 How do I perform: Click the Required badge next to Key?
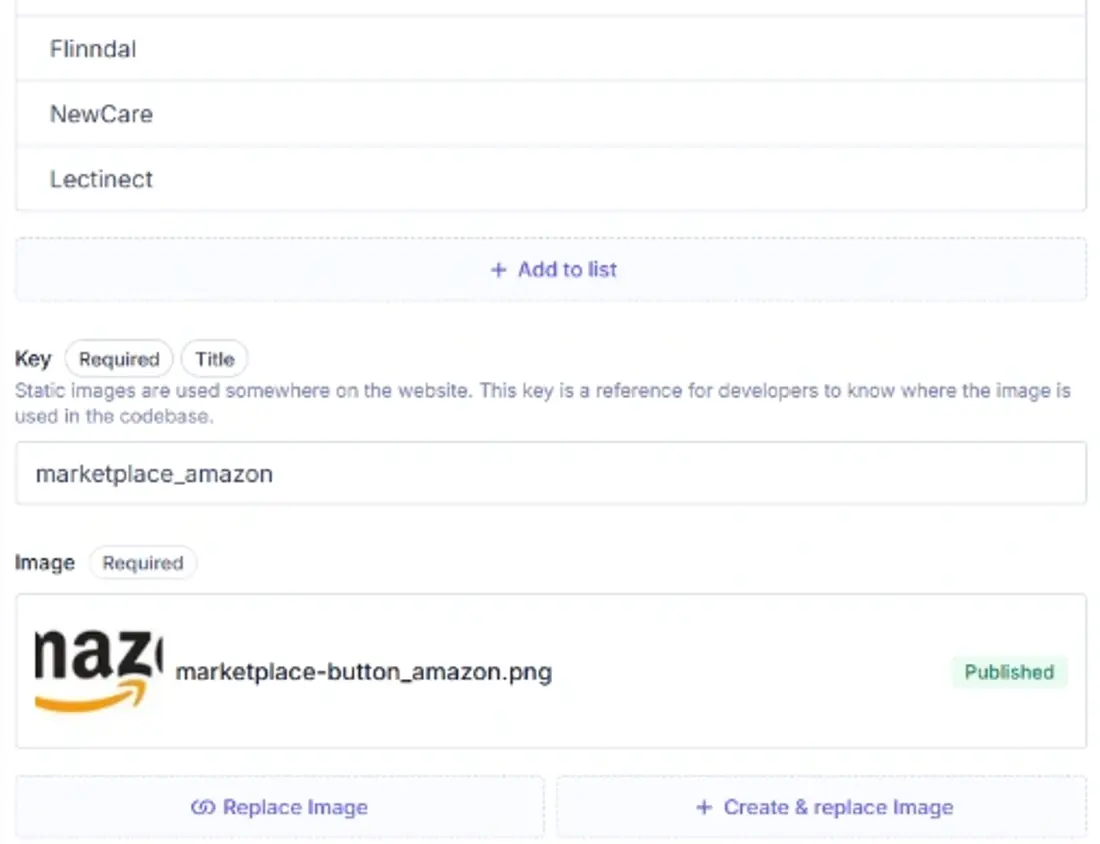click(x=119, y=359)
